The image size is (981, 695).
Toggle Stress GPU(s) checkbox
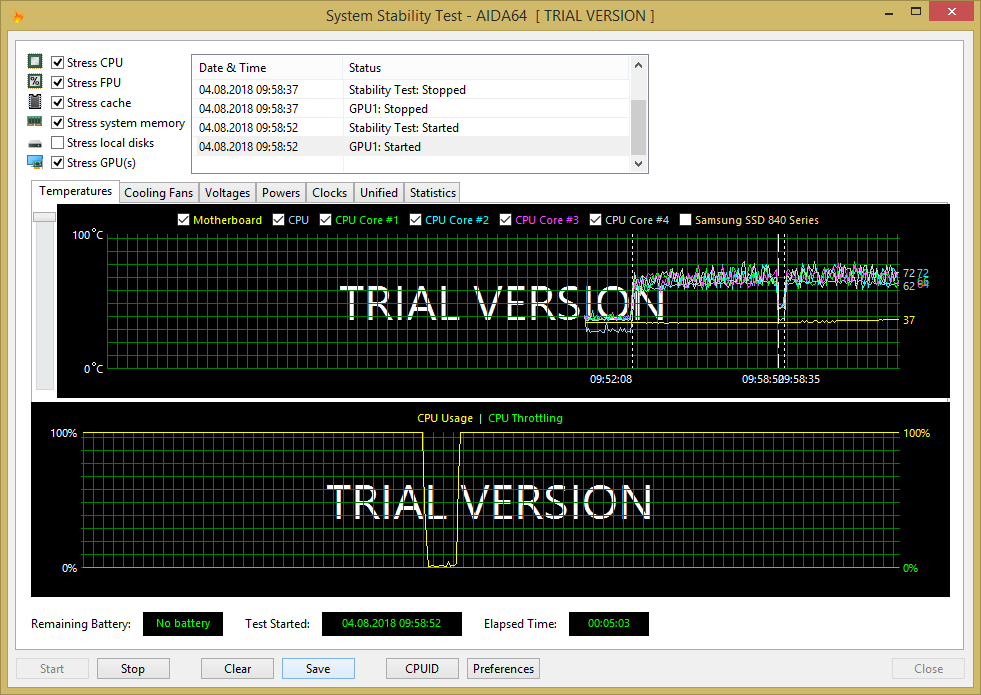pos(58,163)
